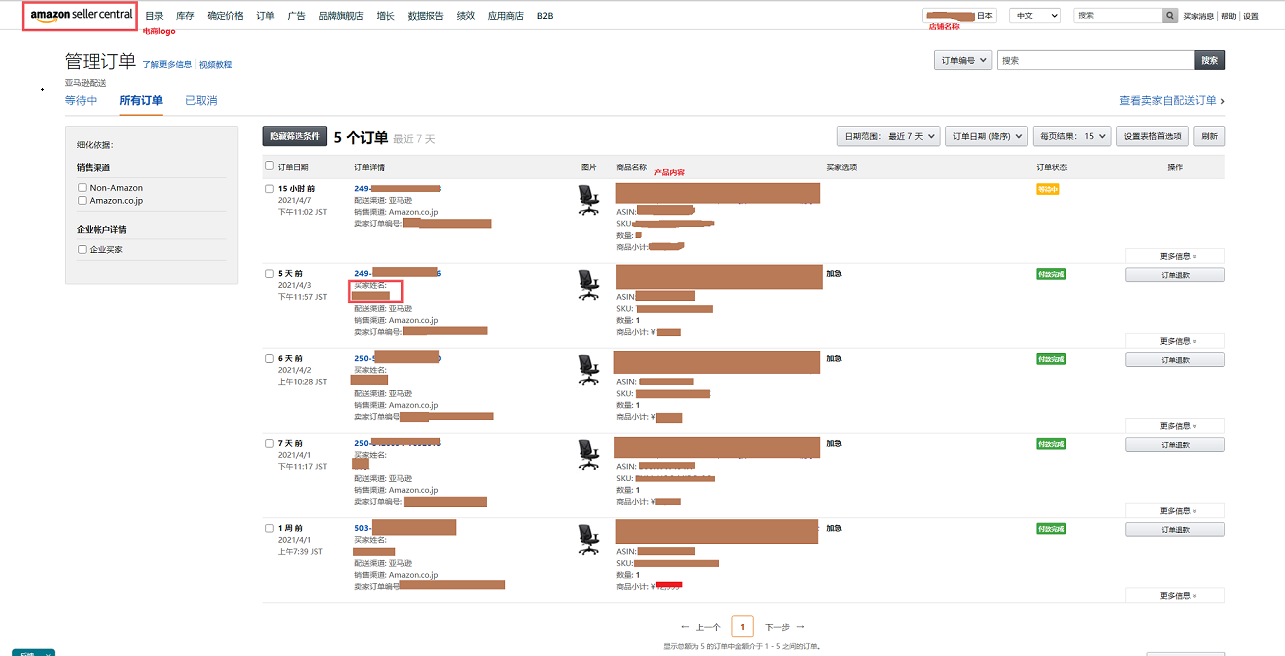
Task: Click 查看卖家自配送订单 link
Action: click(1171, 101)
